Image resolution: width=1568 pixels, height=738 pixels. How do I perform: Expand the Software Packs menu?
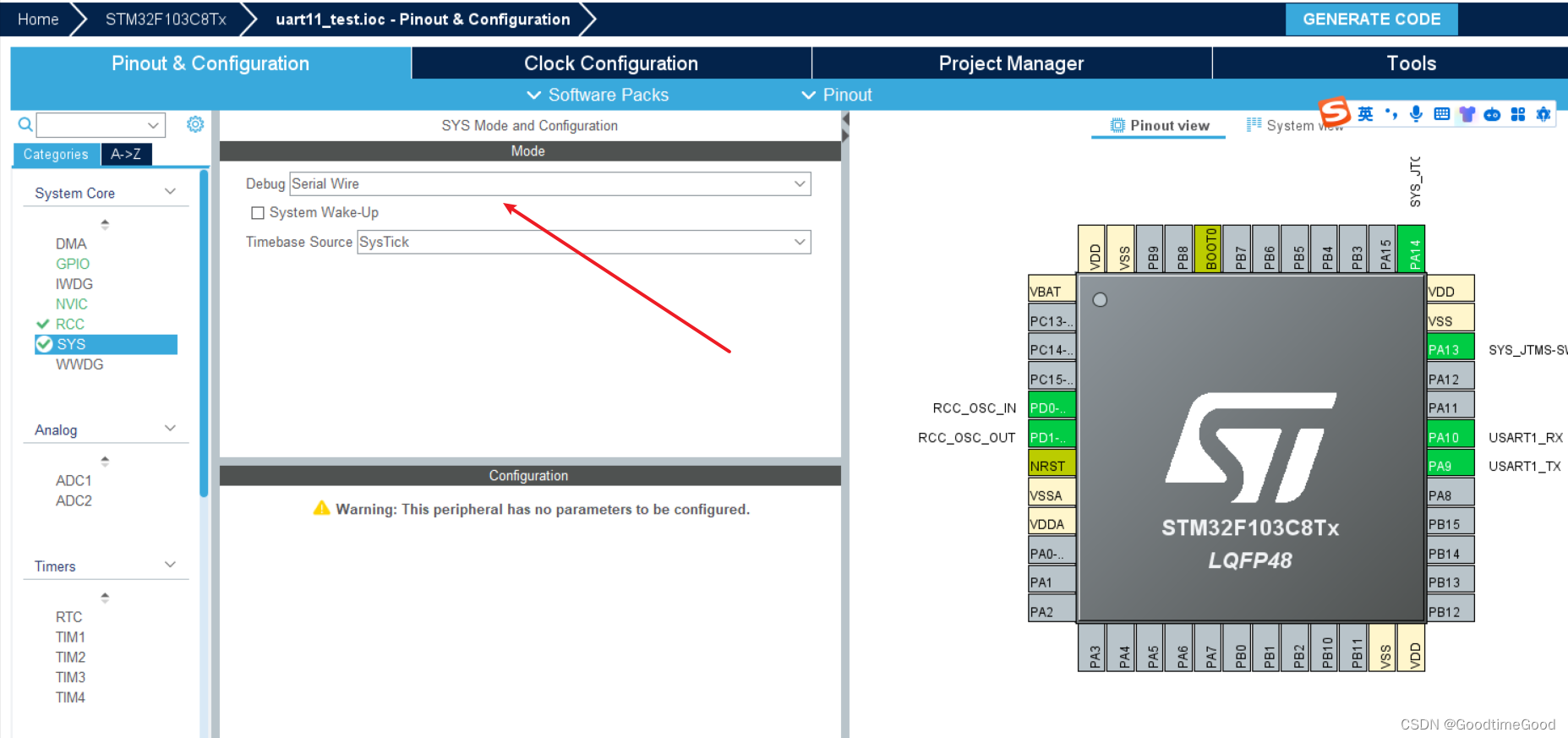pyautogui.click(x=598, y=95)
